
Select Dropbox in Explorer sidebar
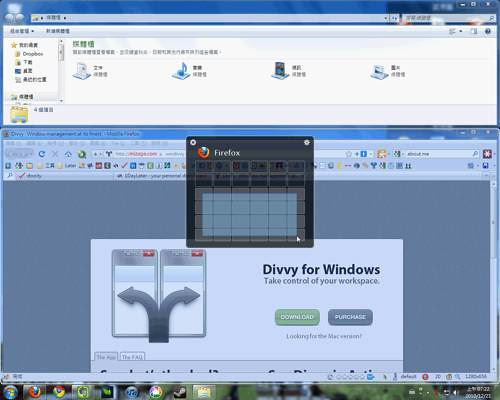[29, 54]
